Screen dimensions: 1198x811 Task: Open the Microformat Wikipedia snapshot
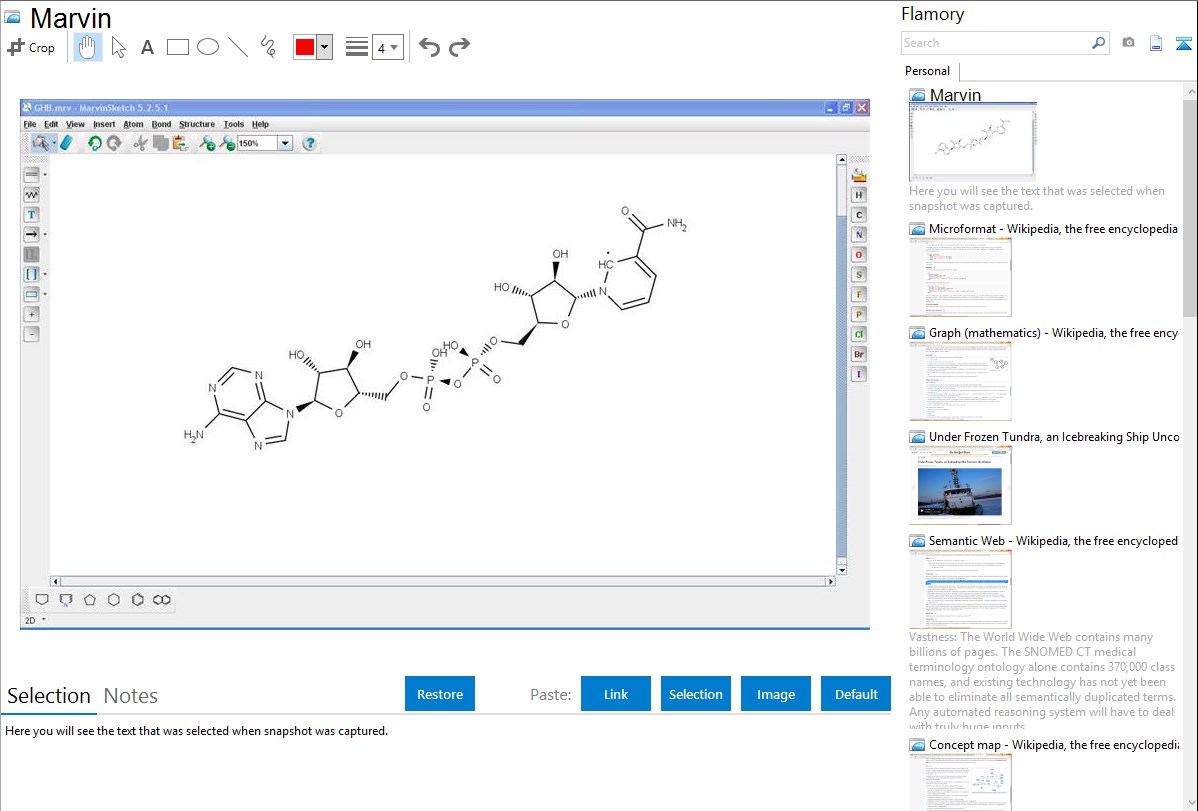[x=960, y=277]
